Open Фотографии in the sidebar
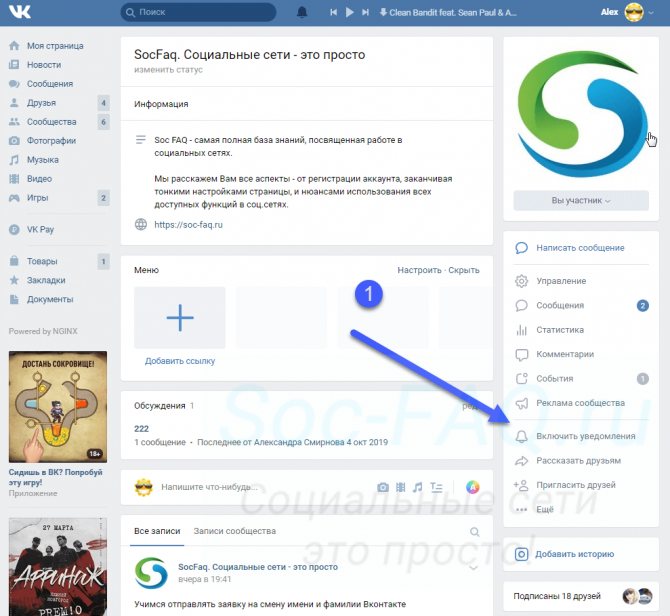 (51, 141)
